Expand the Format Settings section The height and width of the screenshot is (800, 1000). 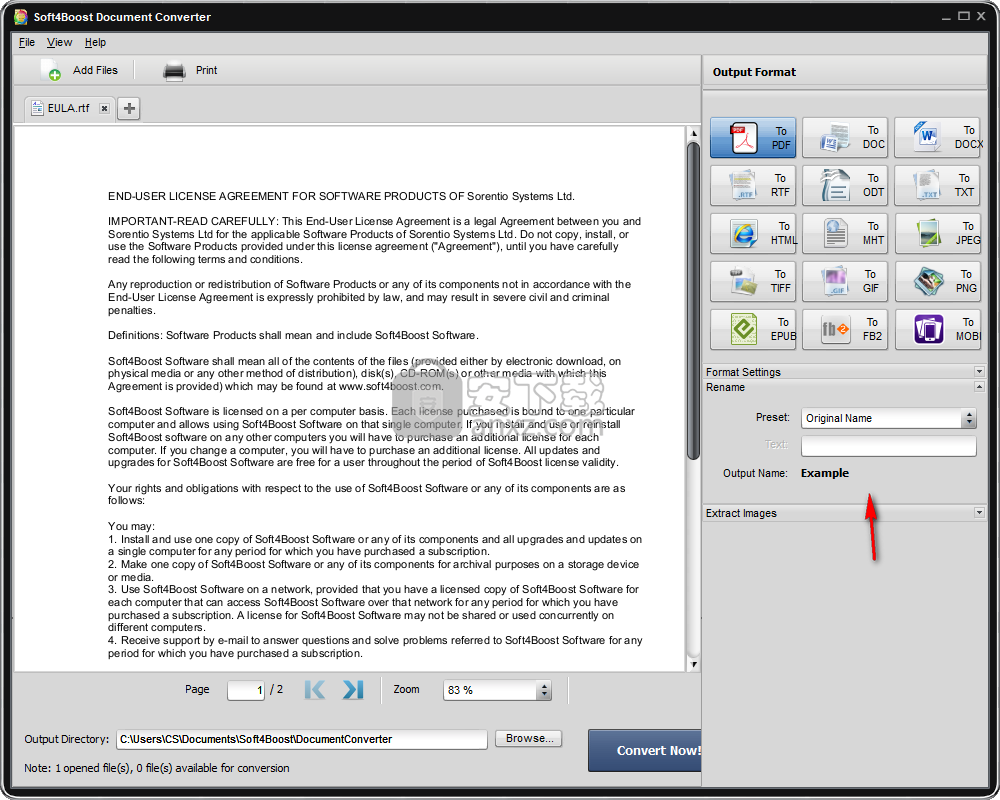(x=979, y=371)
